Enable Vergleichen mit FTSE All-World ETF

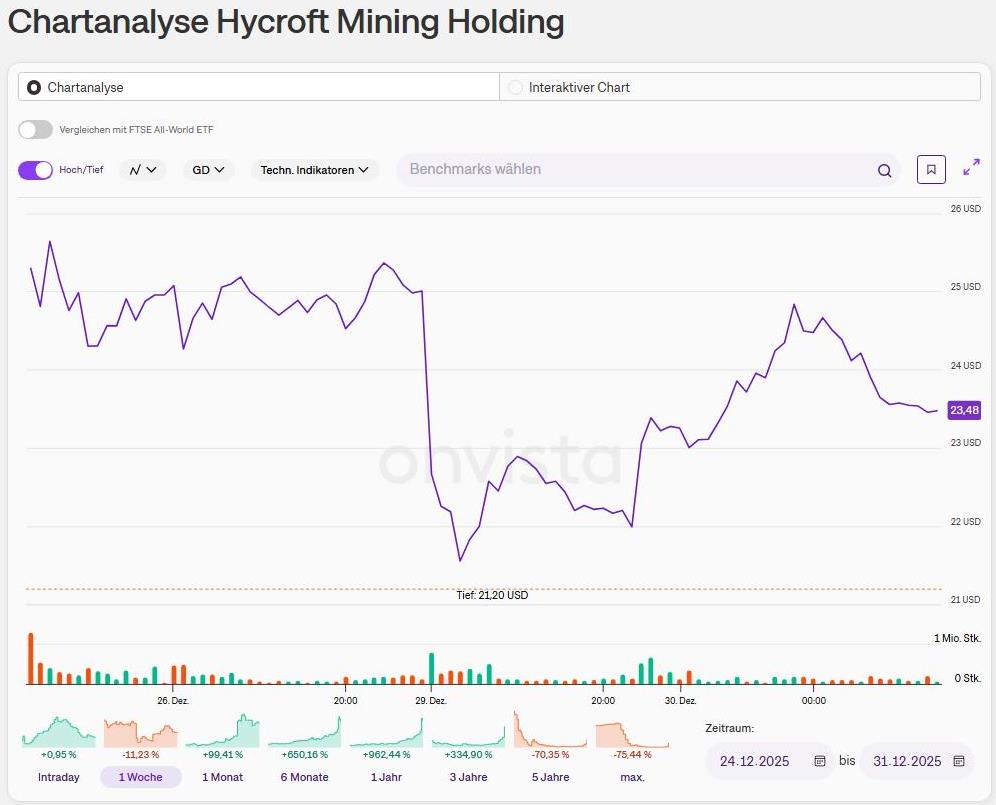35,129
